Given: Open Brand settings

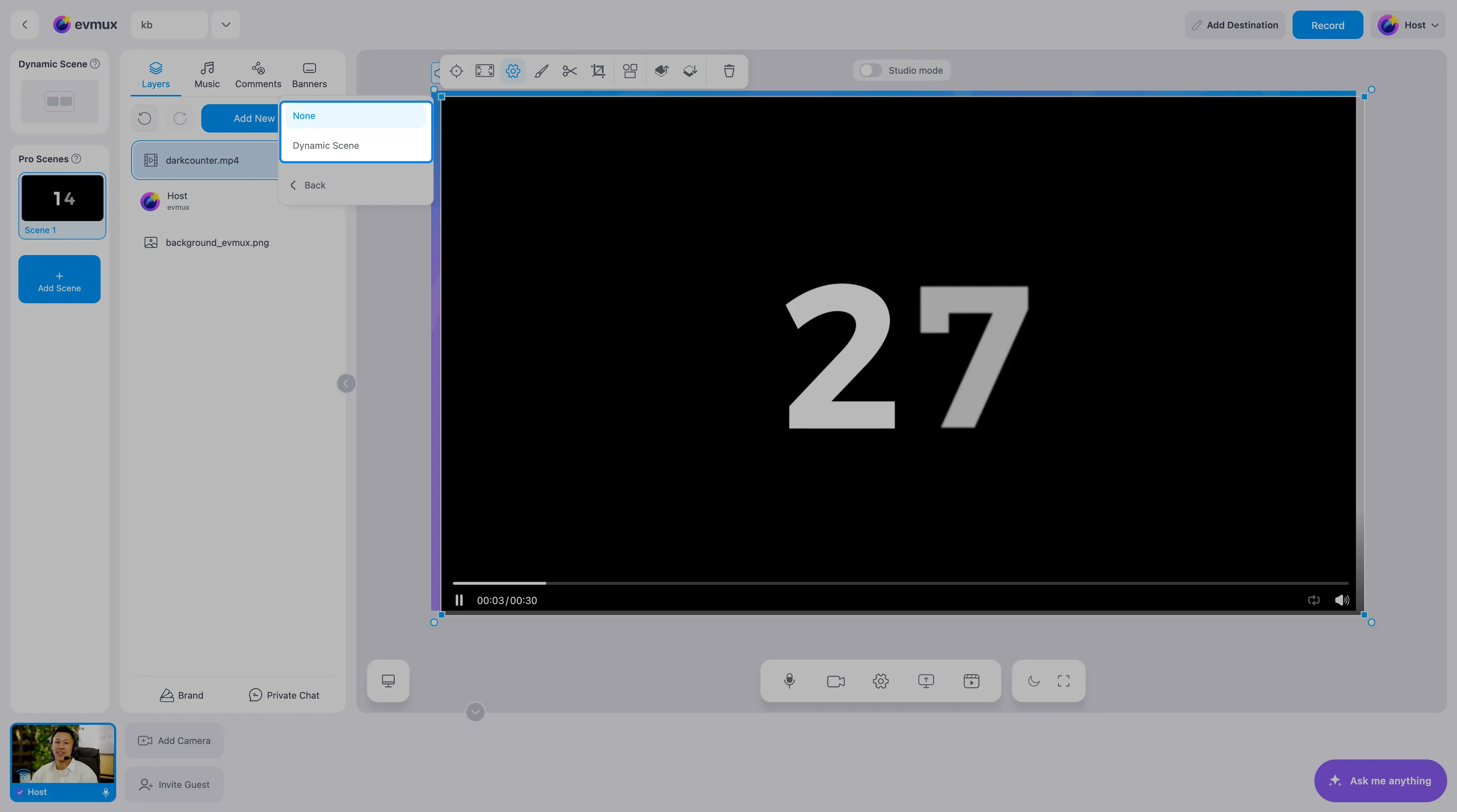Looking at the screenshot, I should pos(181,695).
